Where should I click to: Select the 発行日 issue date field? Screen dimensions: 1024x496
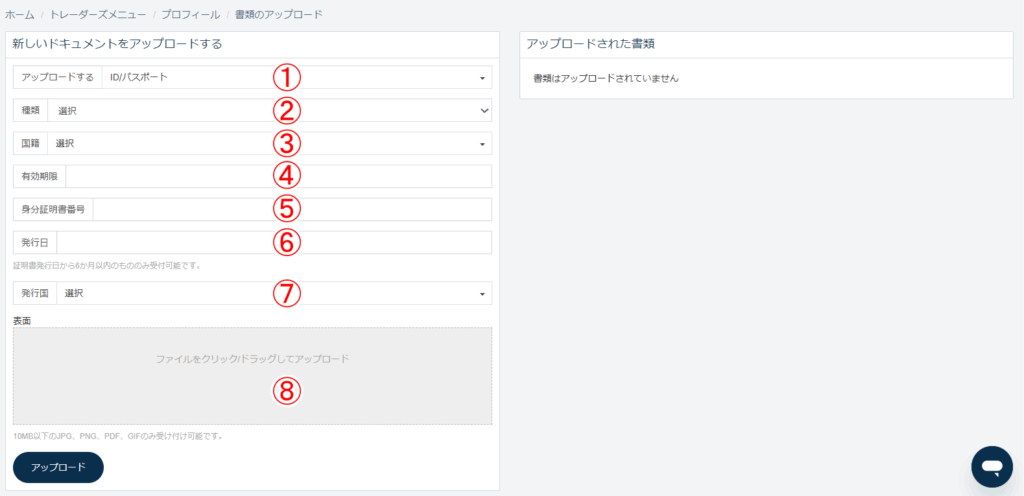click(274, 243)
